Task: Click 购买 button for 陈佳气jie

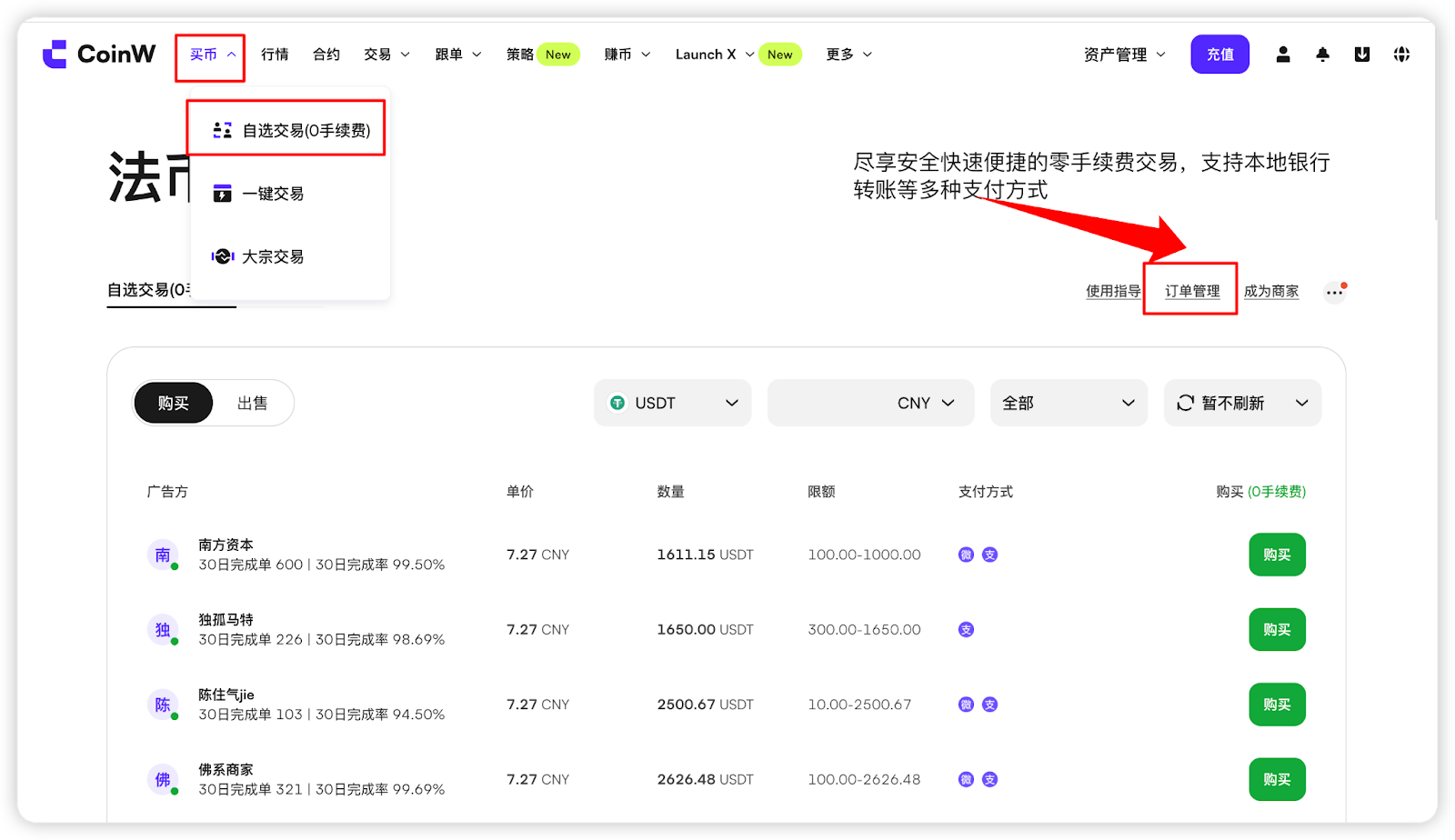Action: (1277, 705)
